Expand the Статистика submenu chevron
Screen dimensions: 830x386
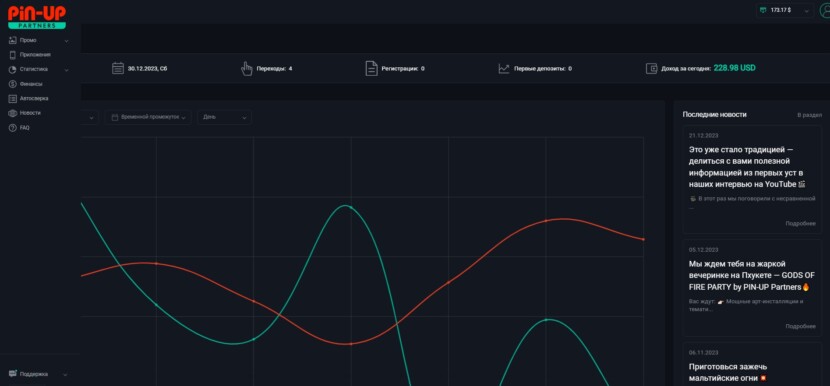[x=66, y=69]
